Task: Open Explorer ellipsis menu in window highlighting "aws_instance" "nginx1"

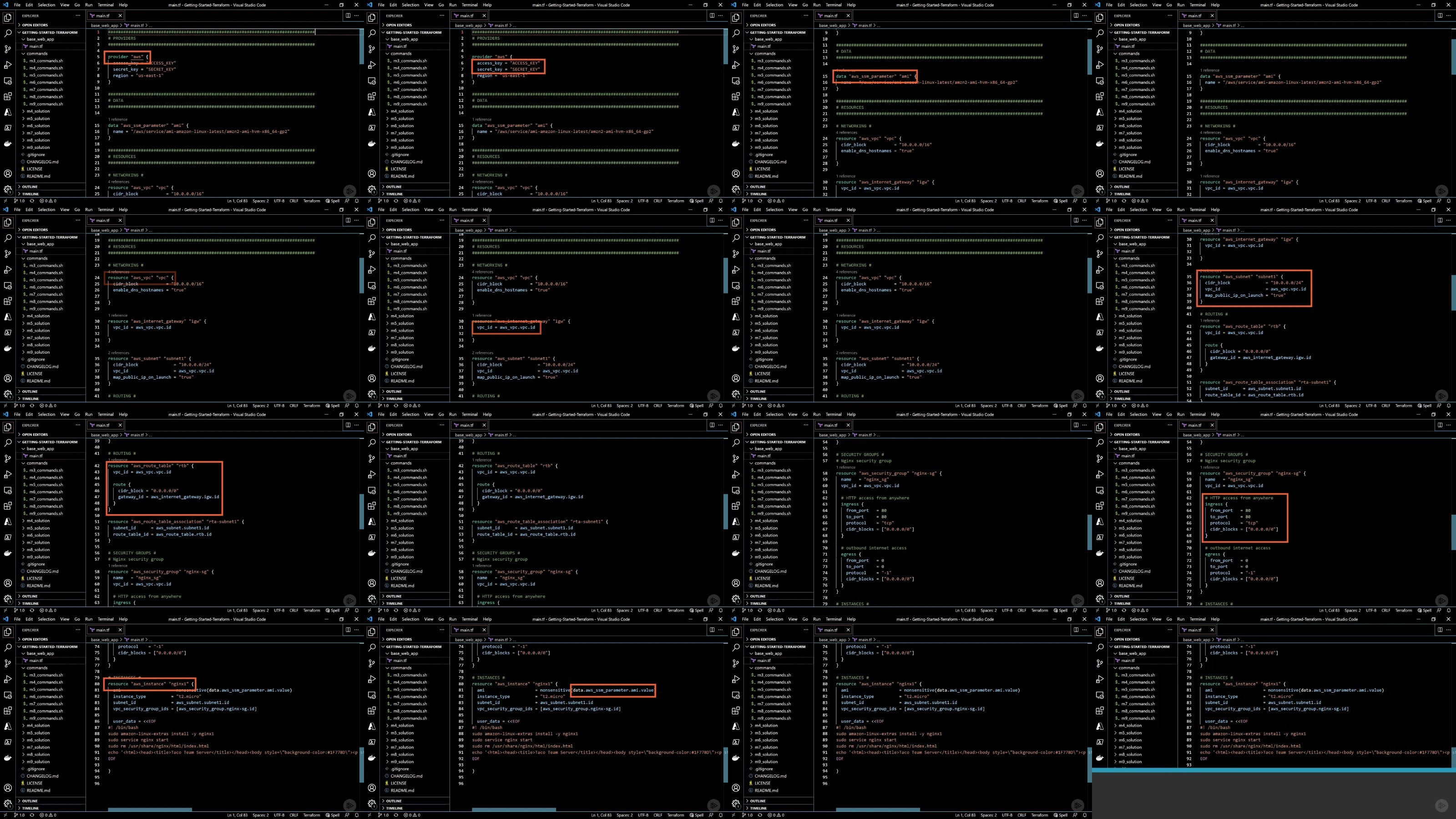Action: [77, 630]
